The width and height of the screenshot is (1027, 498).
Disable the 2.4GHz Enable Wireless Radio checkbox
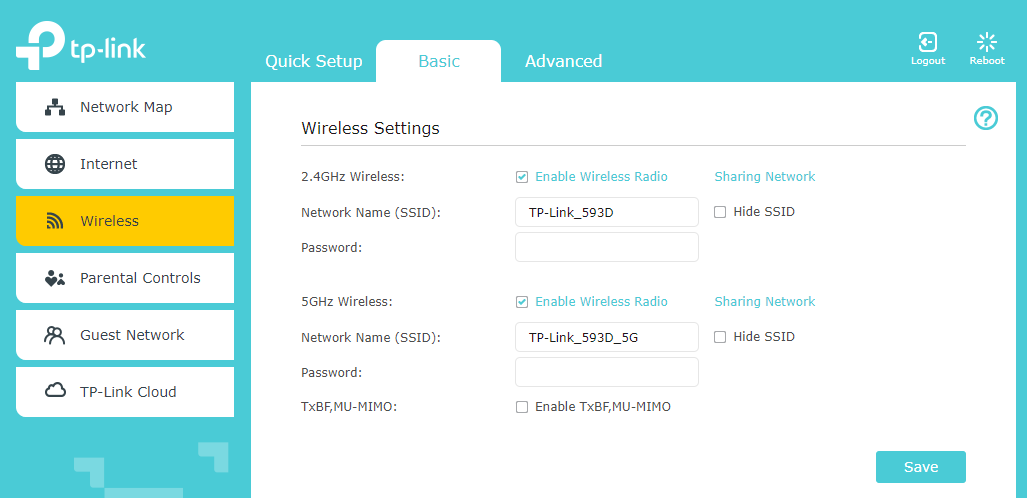(522, 177)
